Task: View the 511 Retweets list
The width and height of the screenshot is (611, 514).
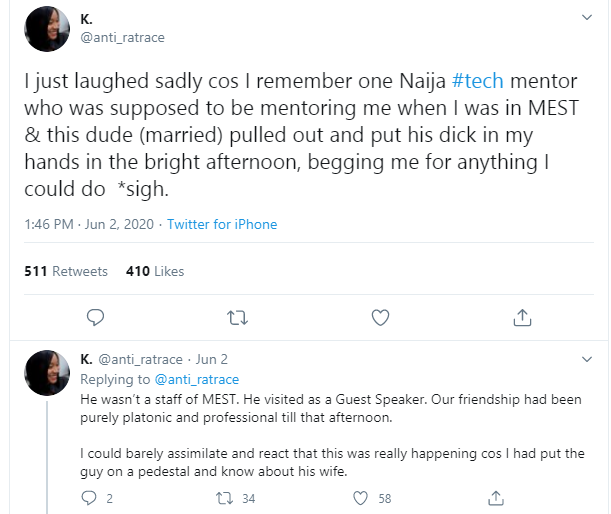Action: click(x=65, y=271)
